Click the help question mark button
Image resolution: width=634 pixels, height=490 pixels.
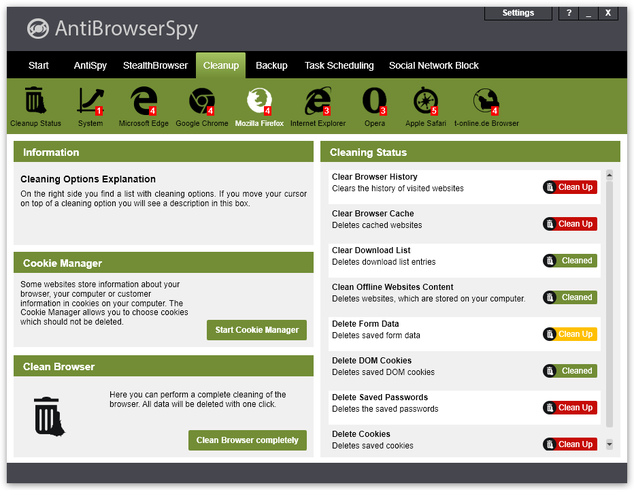pos(568,13)
